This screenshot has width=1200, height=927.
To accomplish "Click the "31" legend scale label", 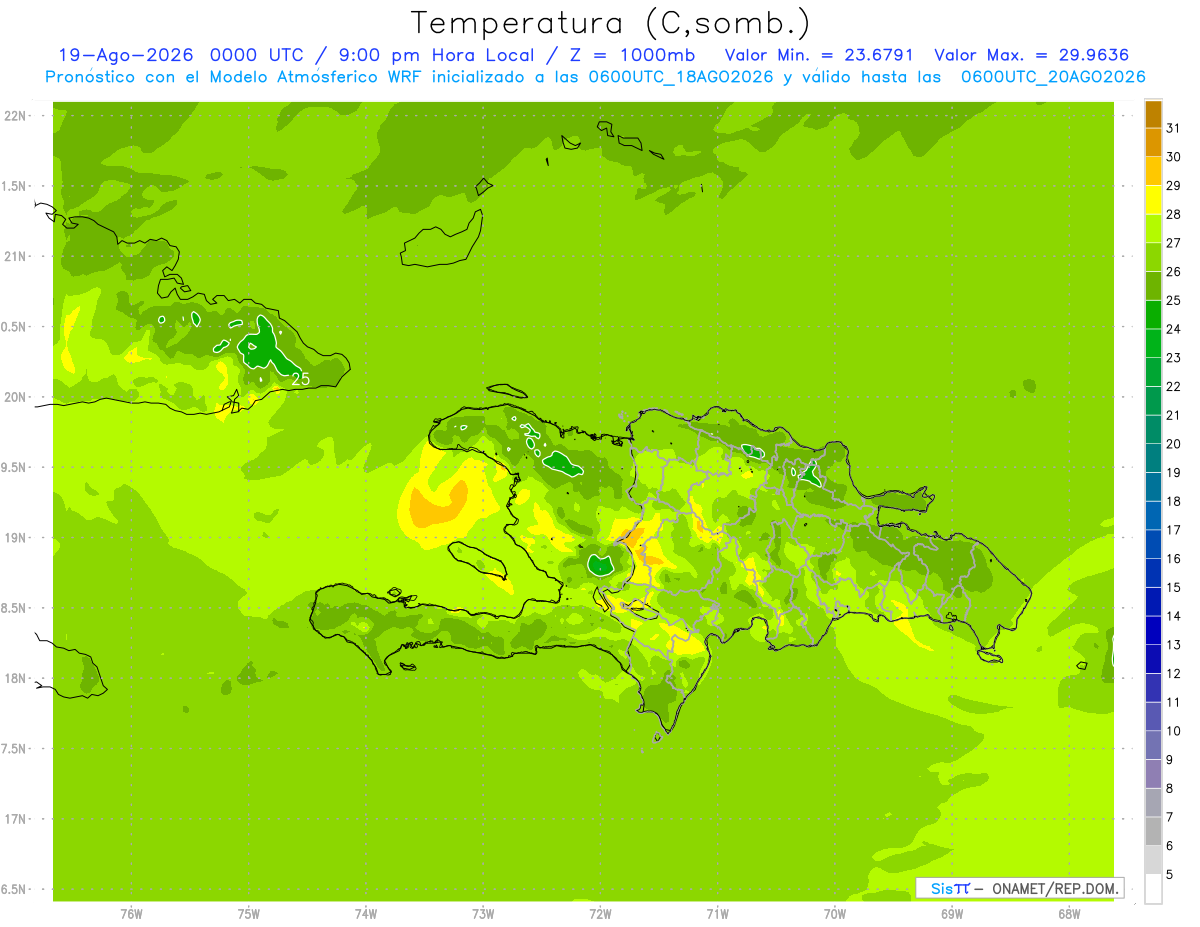I will [1174, 128].
